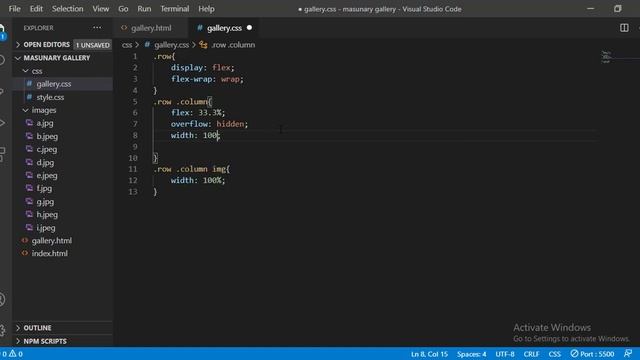The image size is (640, 360).
Task: Open the Run menu
Action: [144, 9]
